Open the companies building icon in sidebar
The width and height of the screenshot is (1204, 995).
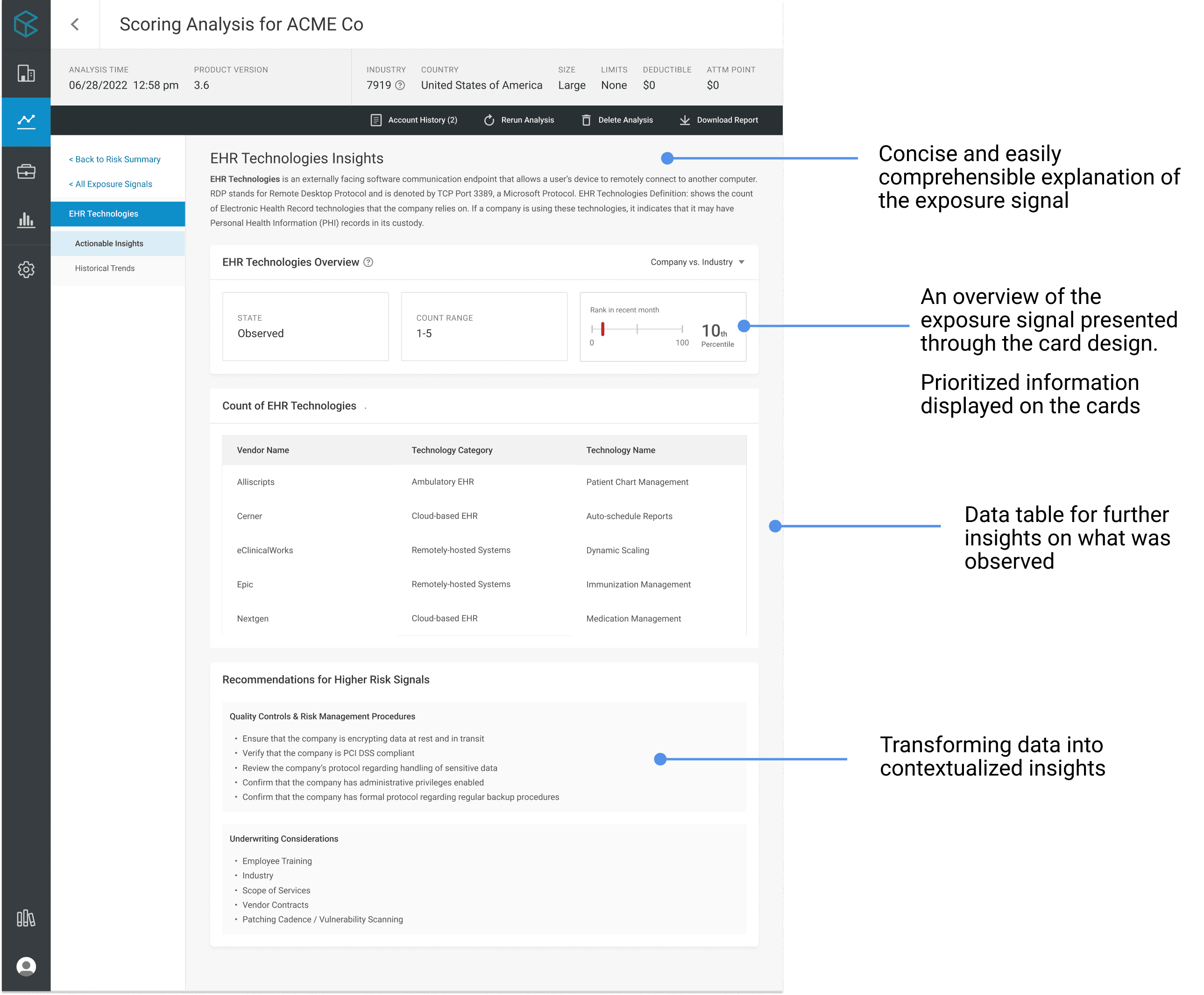[26, 73]
